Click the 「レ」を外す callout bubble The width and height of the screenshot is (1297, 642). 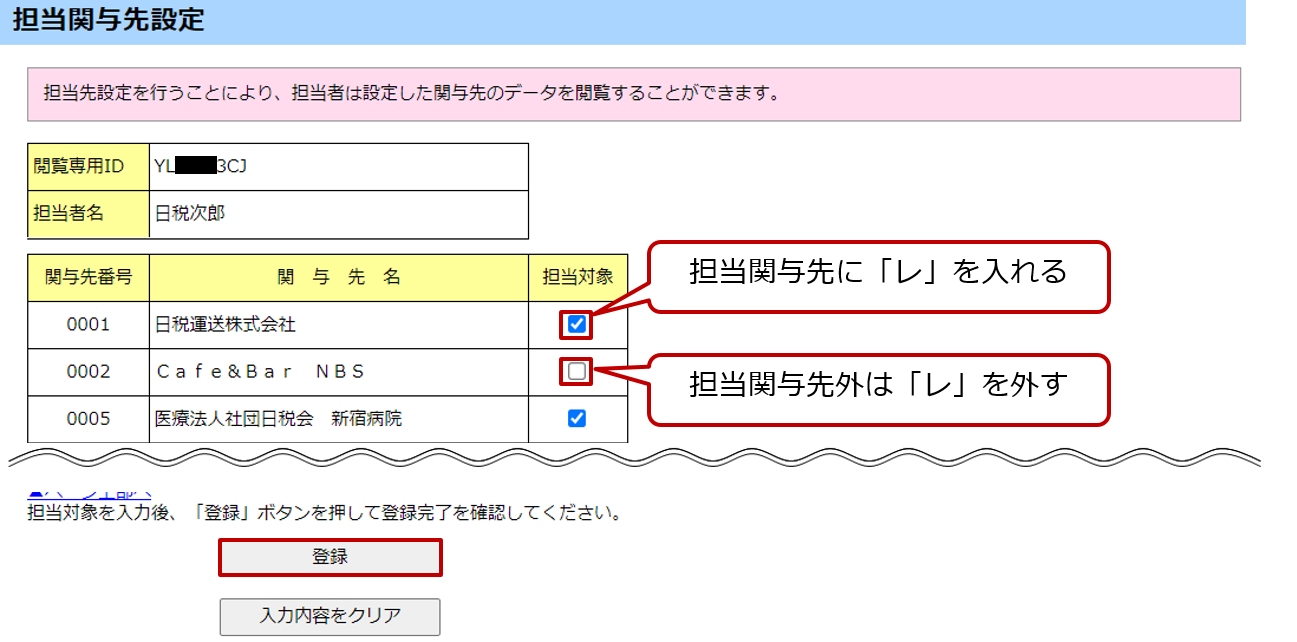(879, 386)
